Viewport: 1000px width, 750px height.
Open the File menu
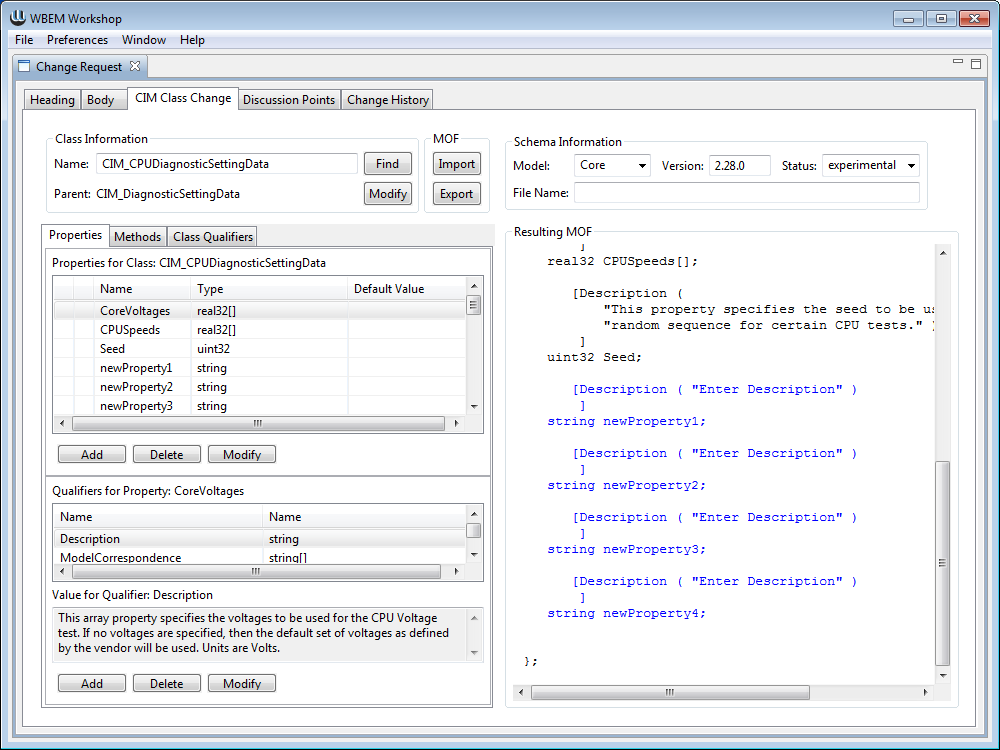[24, 40]
